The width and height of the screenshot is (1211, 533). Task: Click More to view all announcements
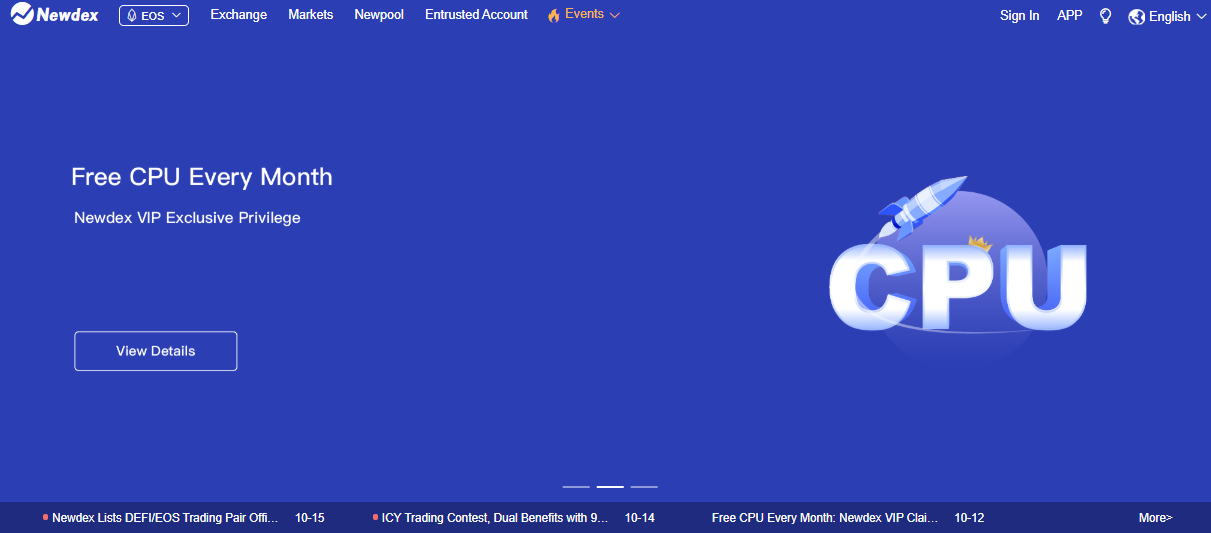tap(1155, 518)
